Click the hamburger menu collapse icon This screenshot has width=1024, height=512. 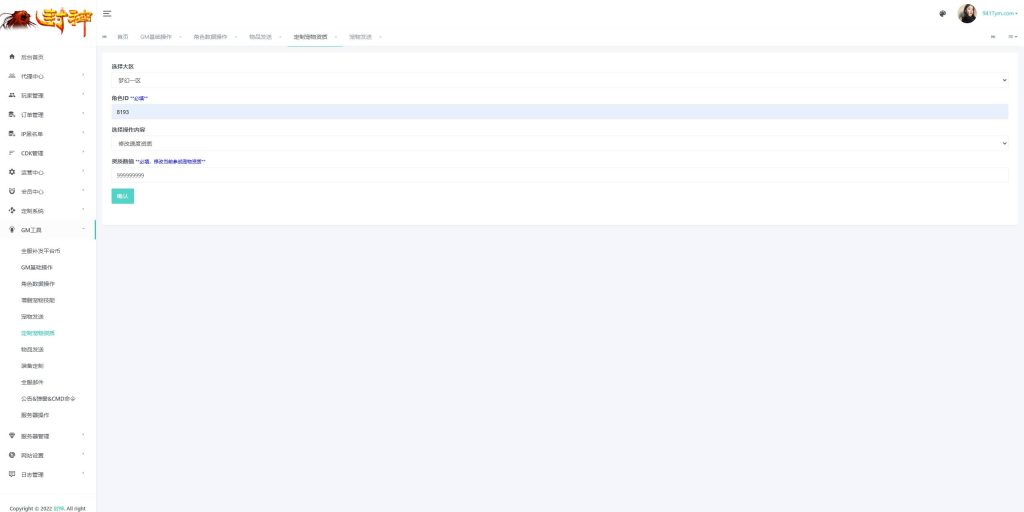(107, 13)
